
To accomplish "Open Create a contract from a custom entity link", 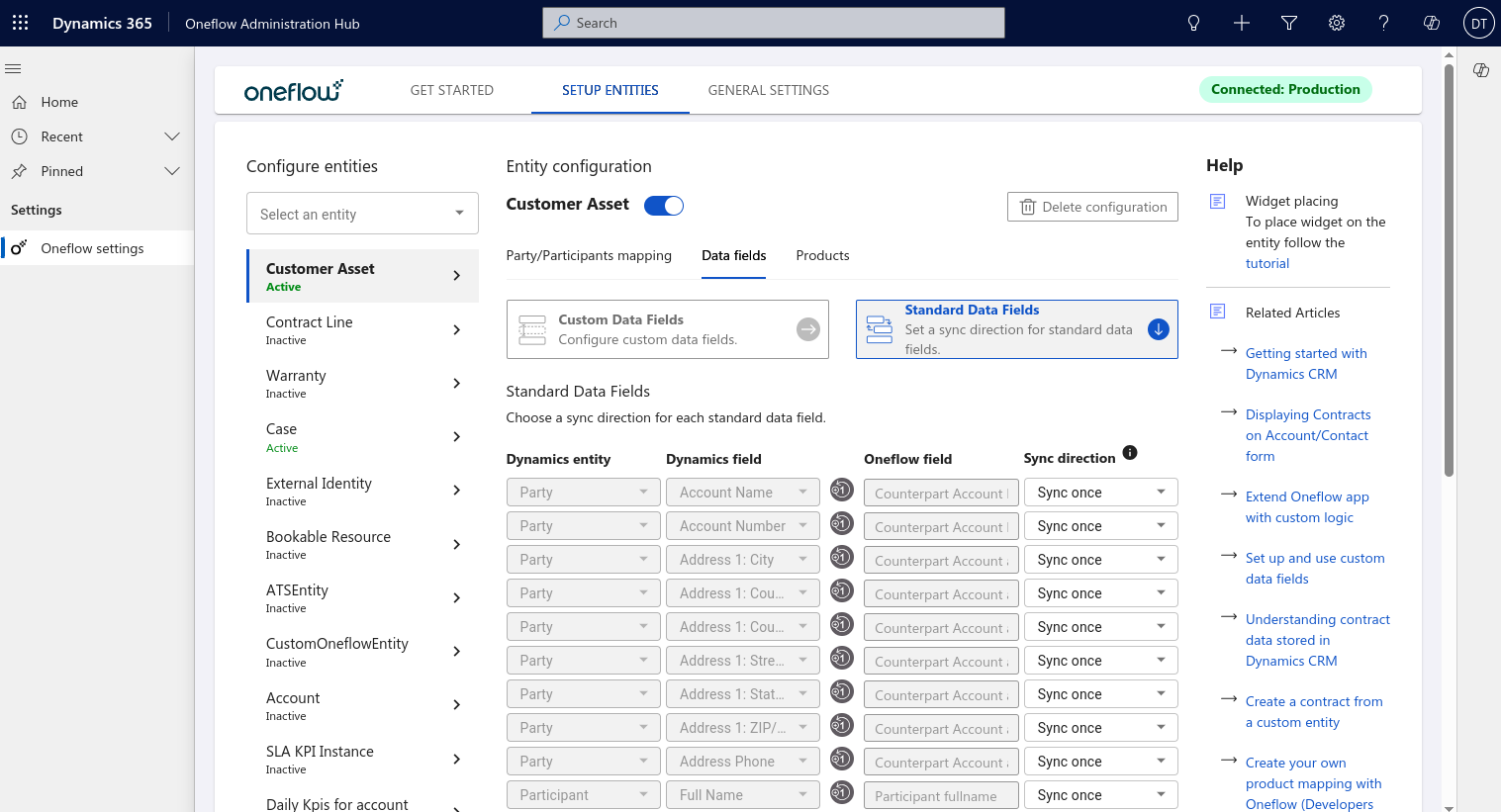I will click(x=1314, y=711).
